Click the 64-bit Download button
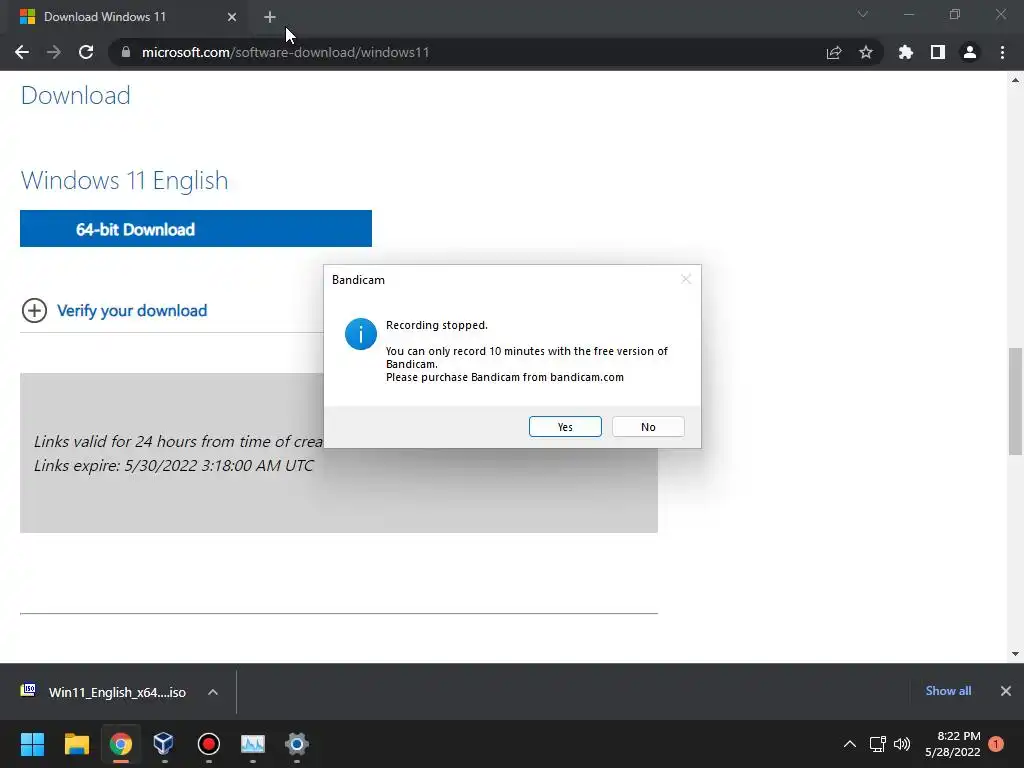This screenshot has width=1024, height=768. click(196, 229)
